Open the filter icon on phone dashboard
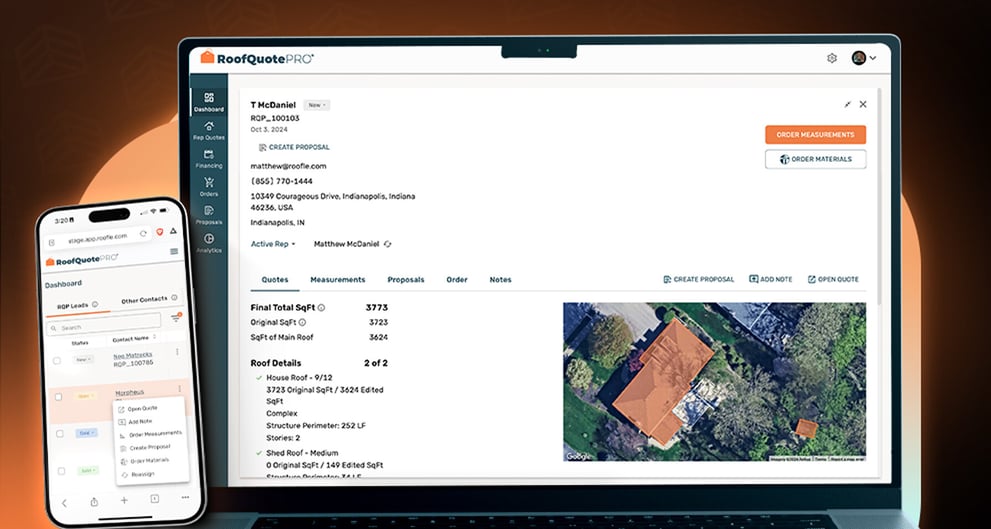Viewport: 991px width, 529px height. (x=176, y=317)
